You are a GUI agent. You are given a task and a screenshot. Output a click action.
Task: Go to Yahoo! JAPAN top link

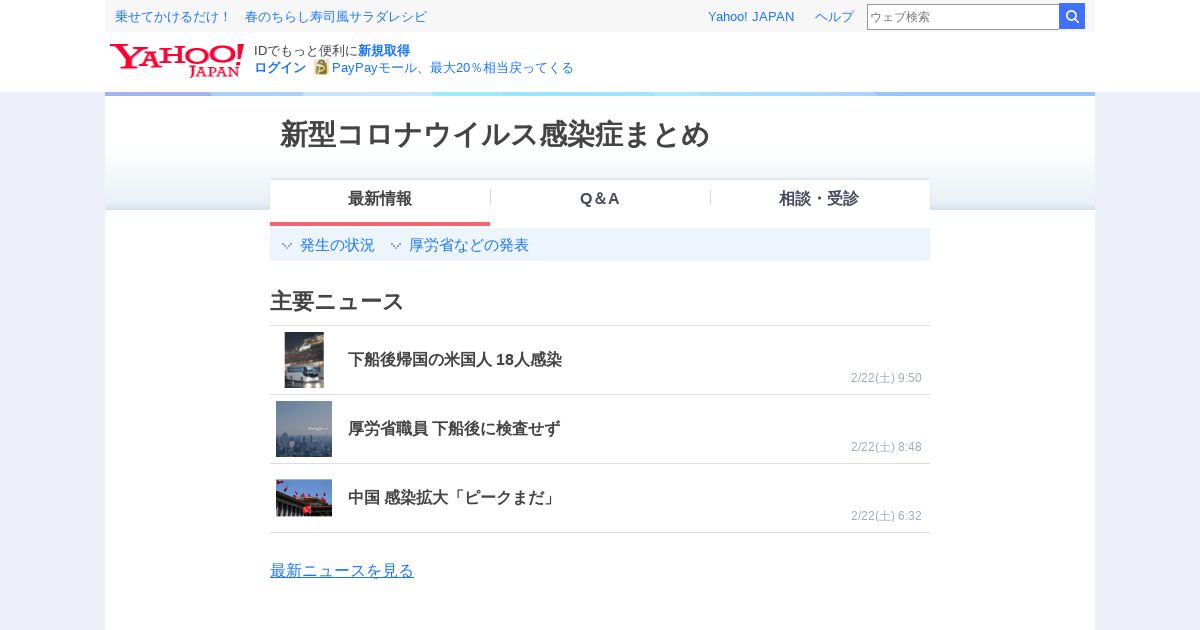tap(751, 16)
